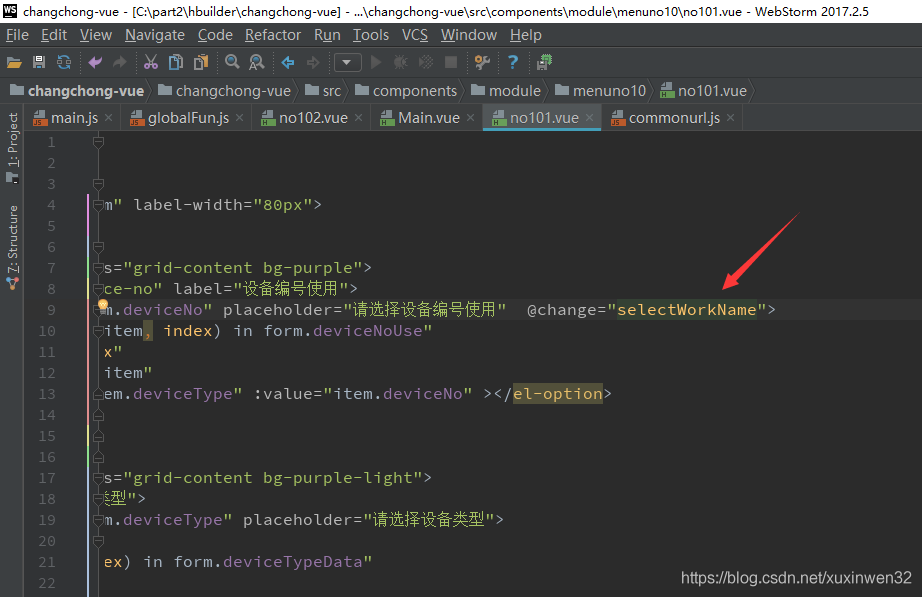Screen dimensions: 922x597
Task: Close the globalFun.js tab
Action: pyautogui.click(x=240, y=118)
